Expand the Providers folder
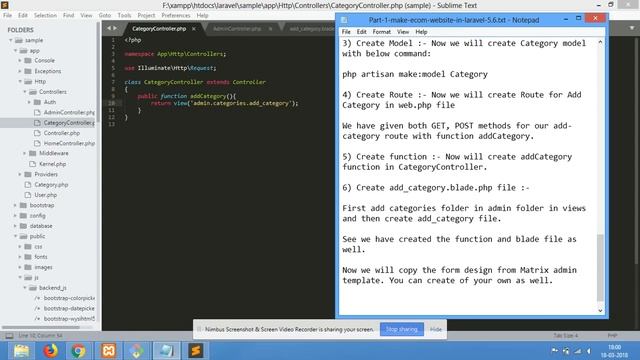 click(20, 174)
